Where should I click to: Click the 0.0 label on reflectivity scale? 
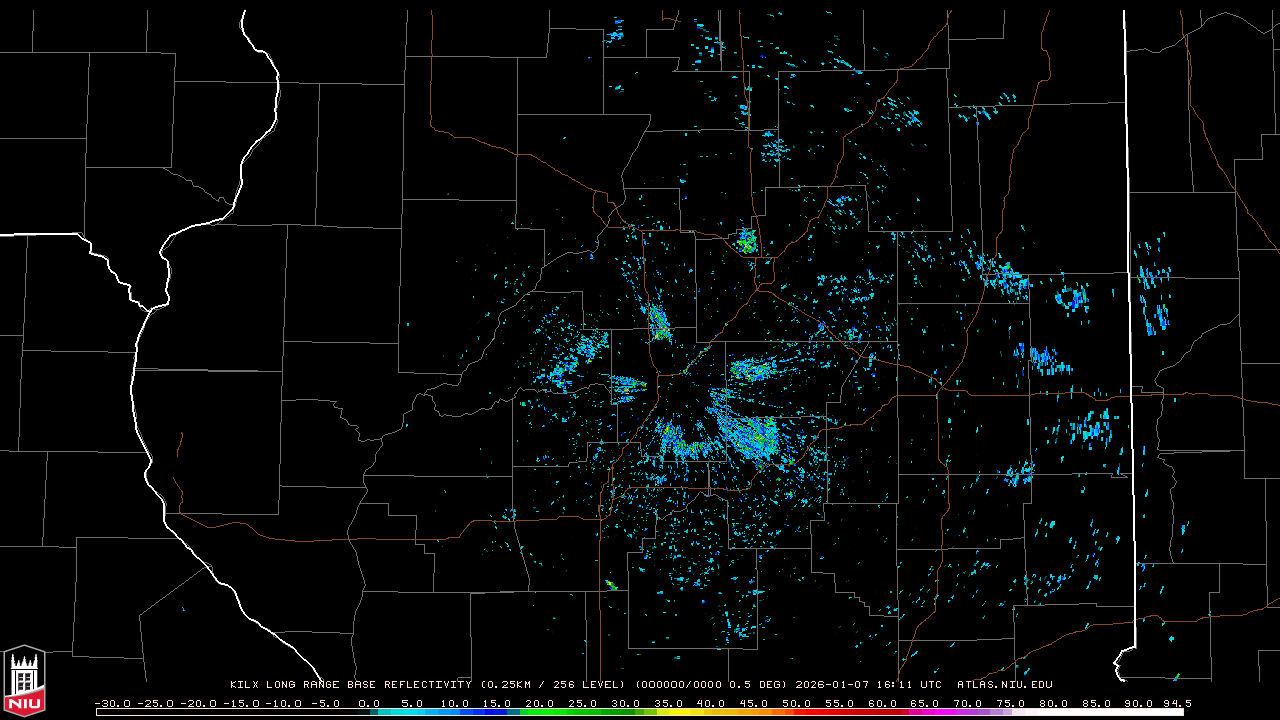tap(369, 703)
